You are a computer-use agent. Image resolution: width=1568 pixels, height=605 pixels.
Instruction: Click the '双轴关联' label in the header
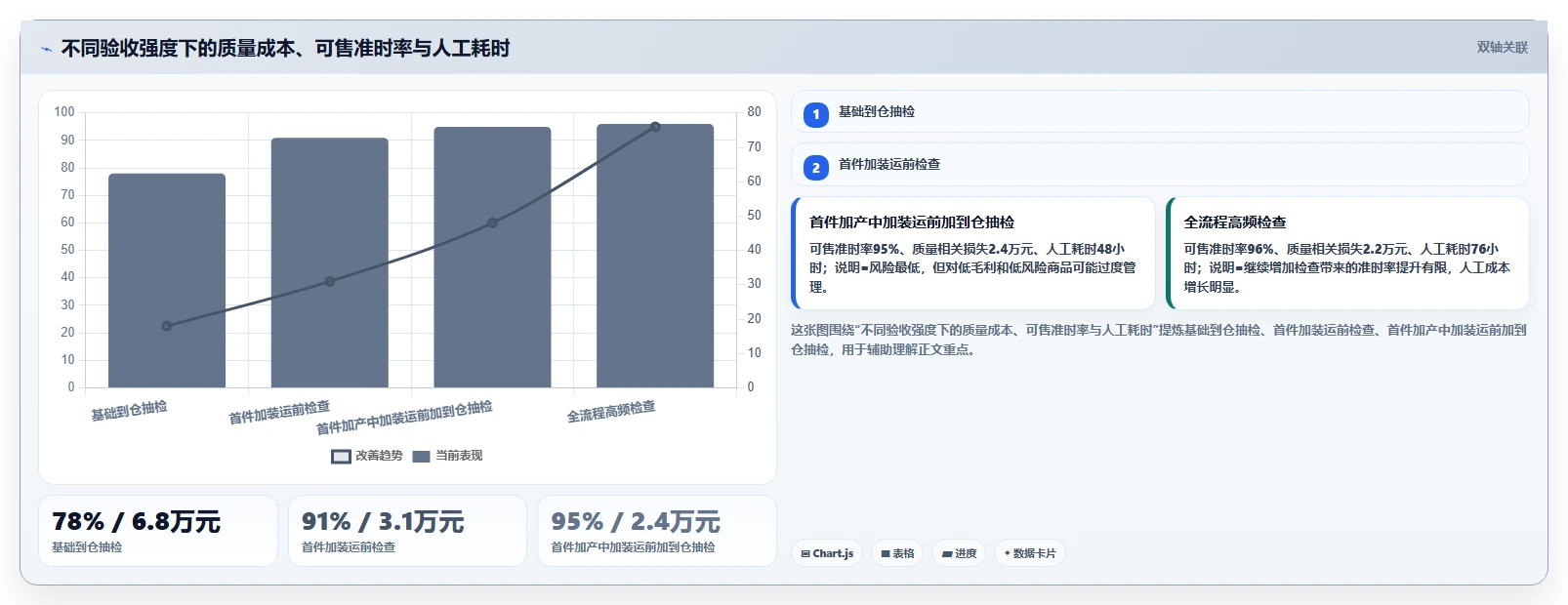[1502, 47]
